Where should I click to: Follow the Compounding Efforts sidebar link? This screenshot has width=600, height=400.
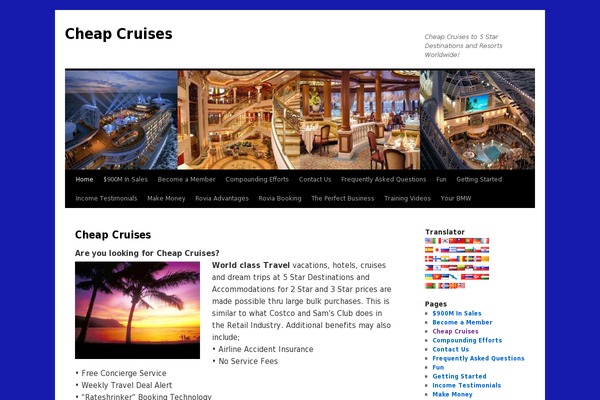coord(467,340)
